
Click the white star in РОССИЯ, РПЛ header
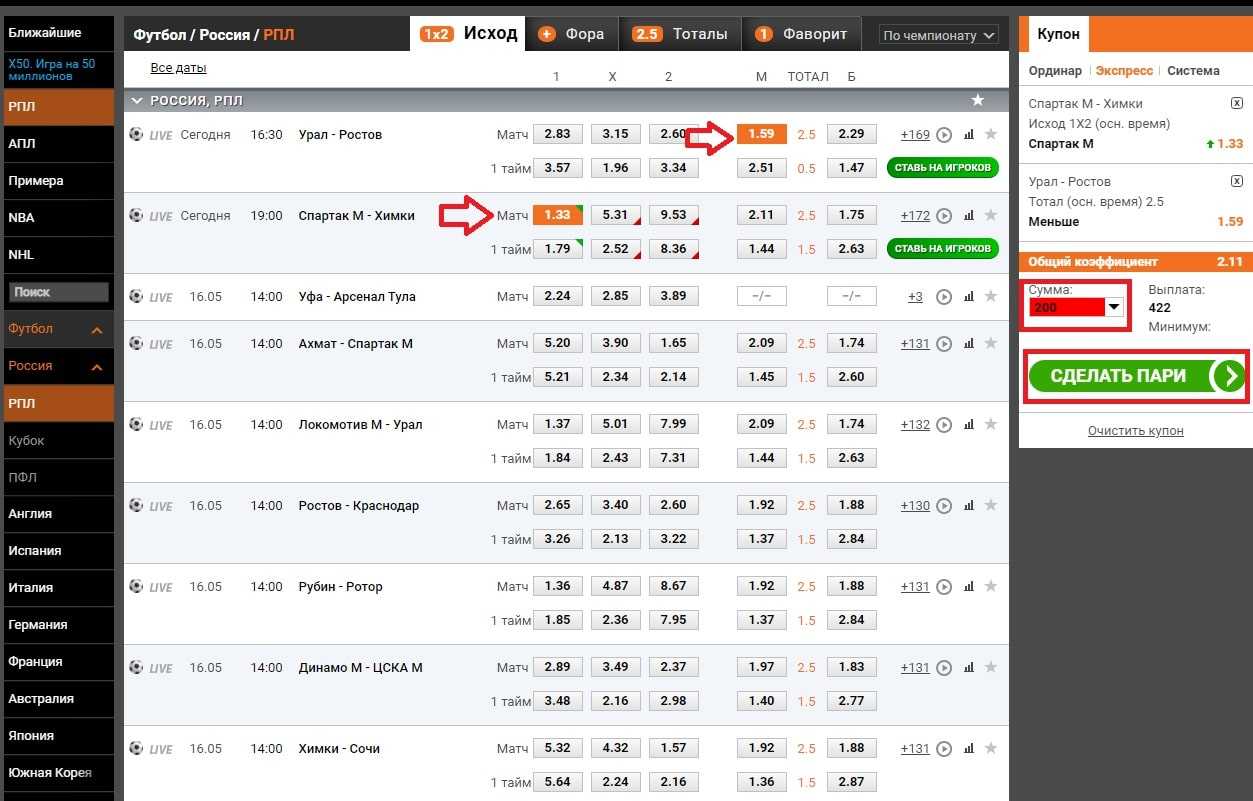pyautogui.click(x=978, y=100)
